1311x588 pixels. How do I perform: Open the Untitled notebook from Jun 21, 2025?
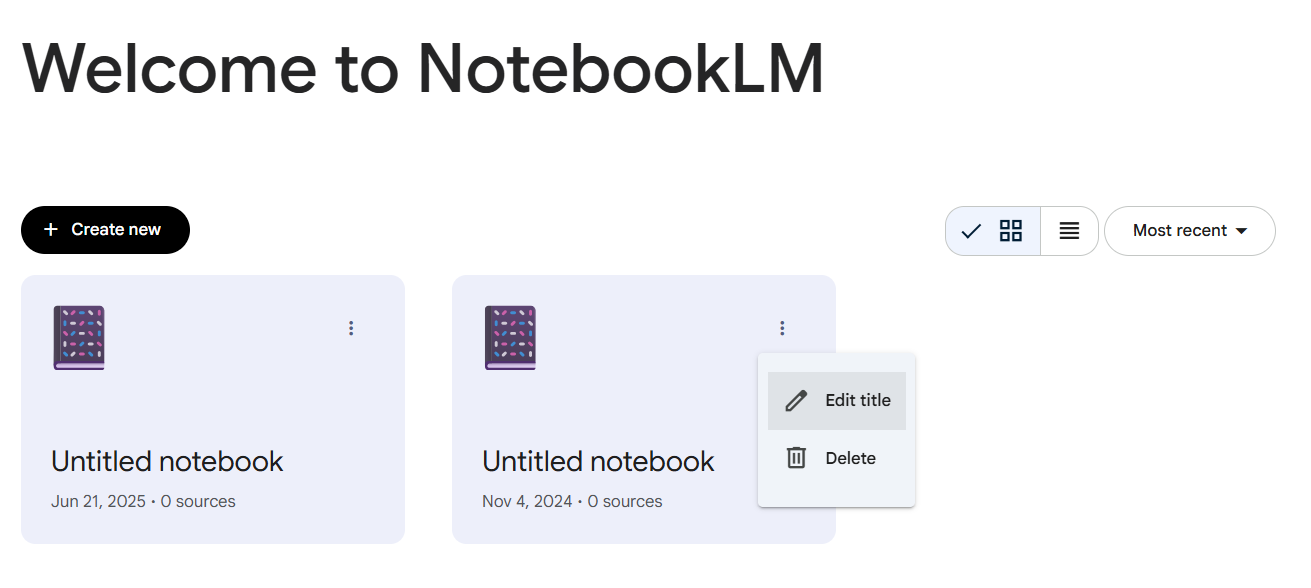click(x=167, y=461)
